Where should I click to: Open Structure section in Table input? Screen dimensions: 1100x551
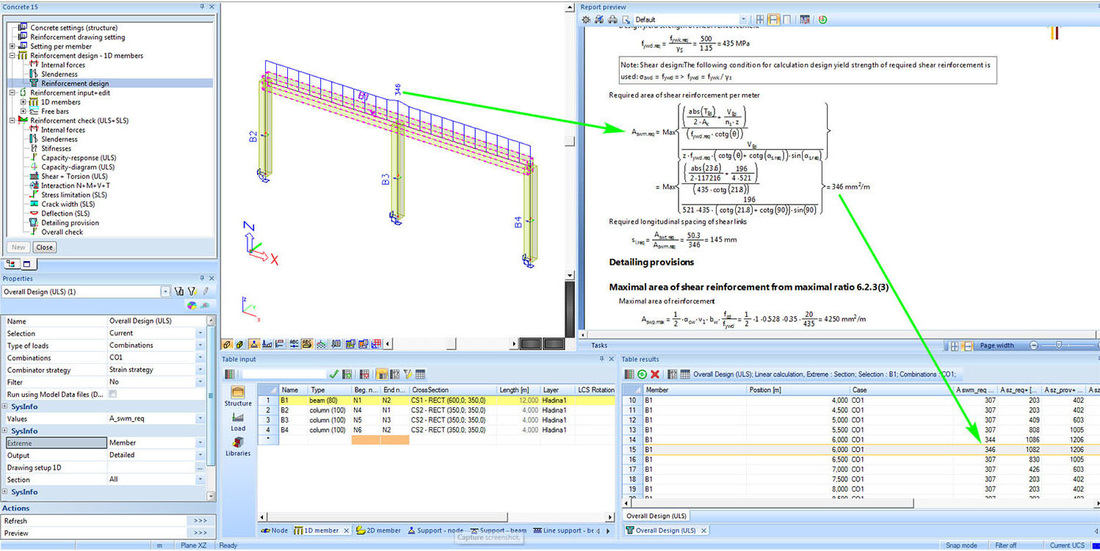[238, 397]
